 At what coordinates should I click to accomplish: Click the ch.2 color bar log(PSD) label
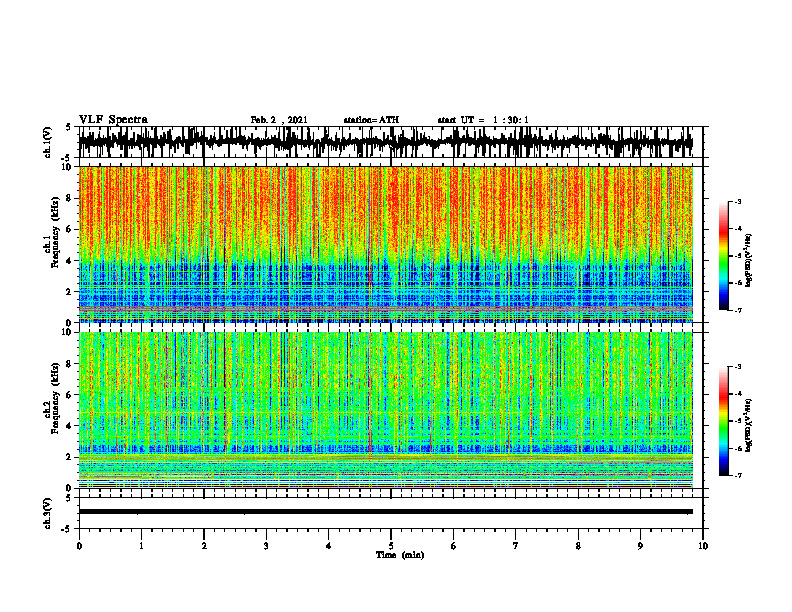[x=748, y=424]
